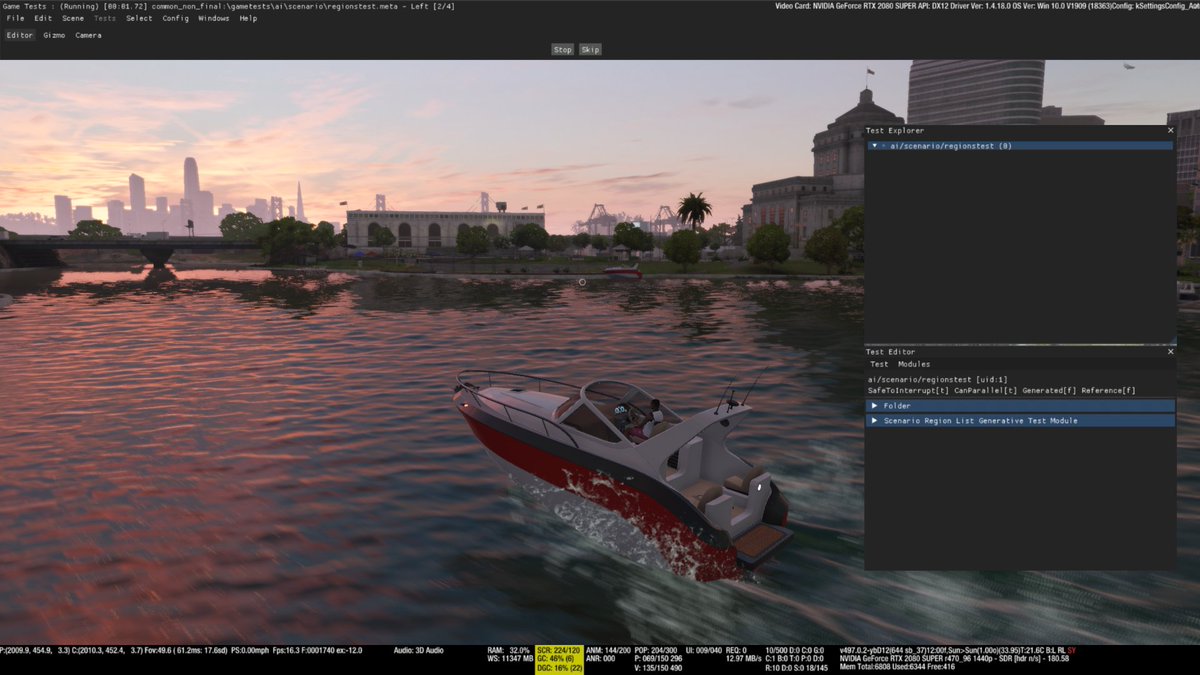Switch to the Editor tab

click(19, 35)
